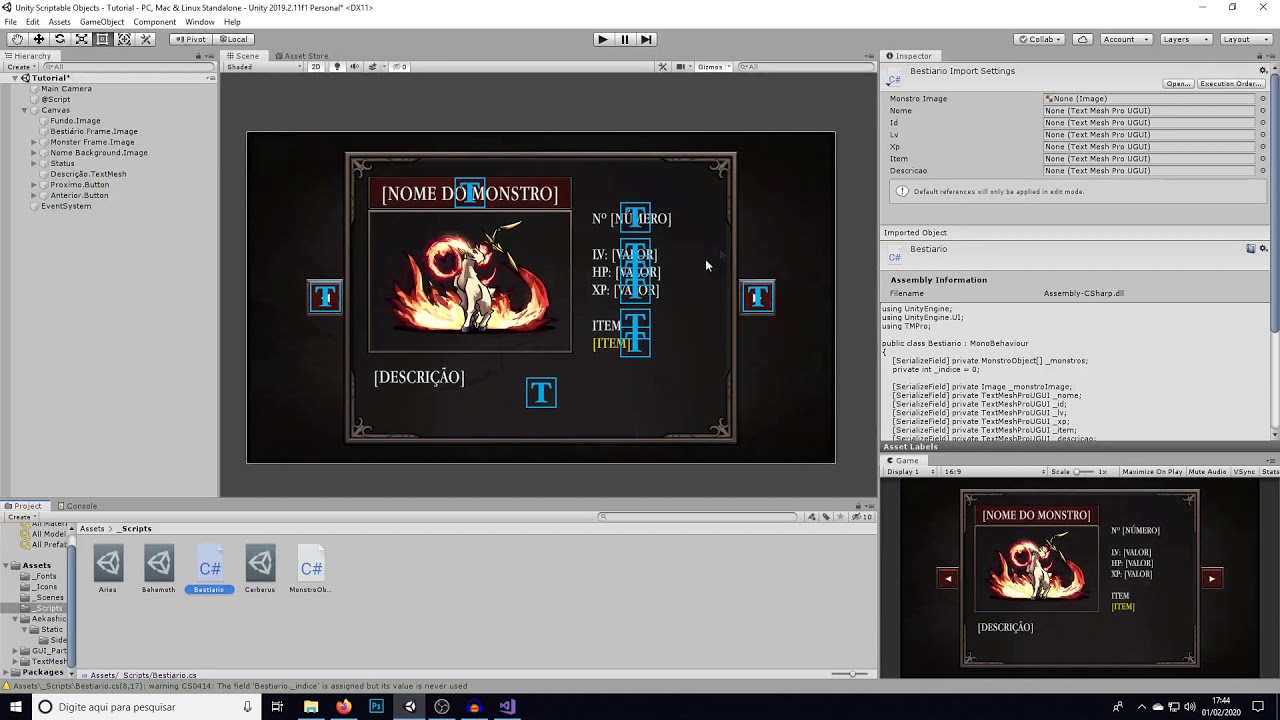Switch to the Console tab

point(77,506)
